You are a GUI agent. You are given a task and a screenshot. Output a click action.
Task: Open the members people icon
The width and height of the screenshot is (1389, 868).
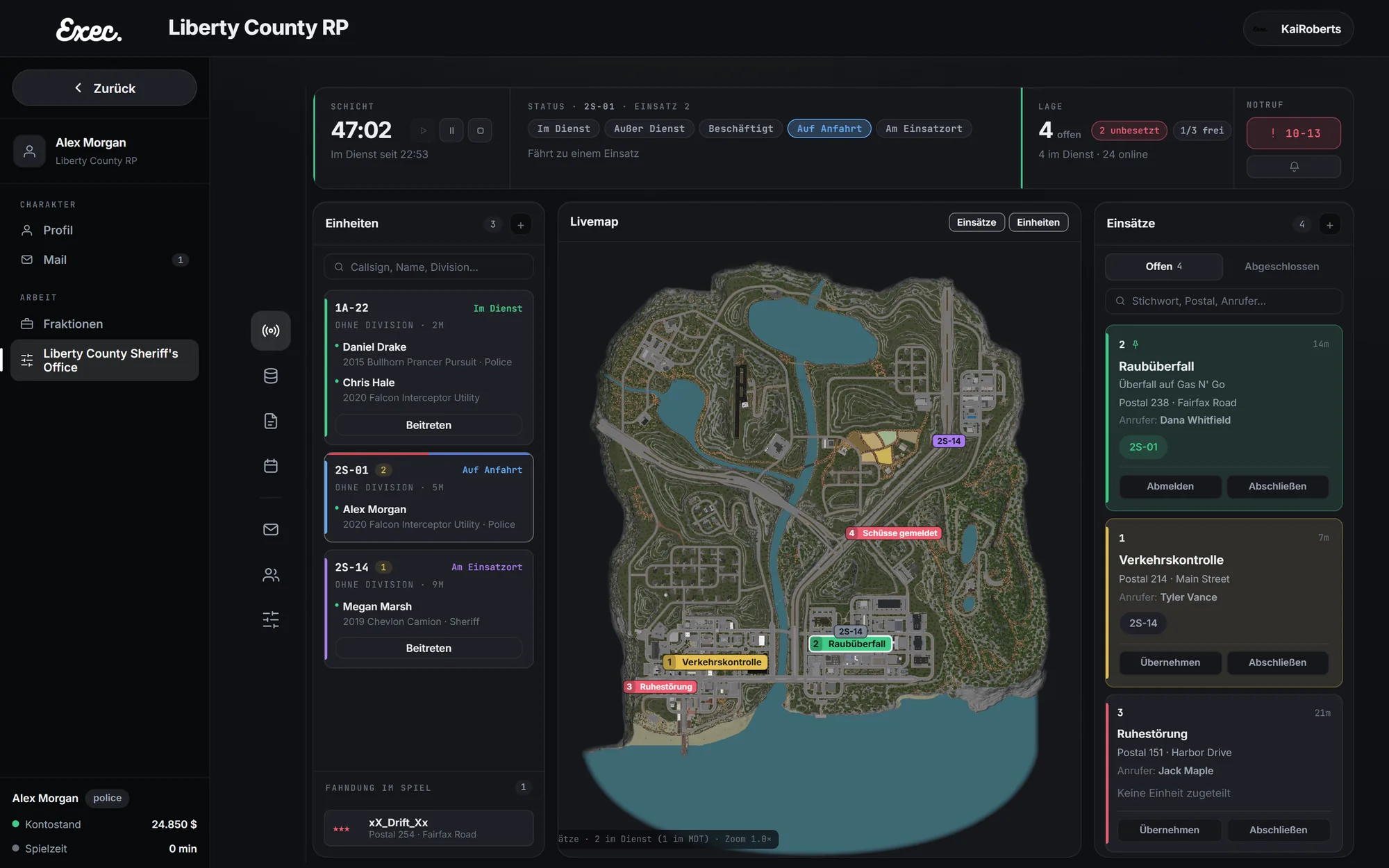point(271,575)
